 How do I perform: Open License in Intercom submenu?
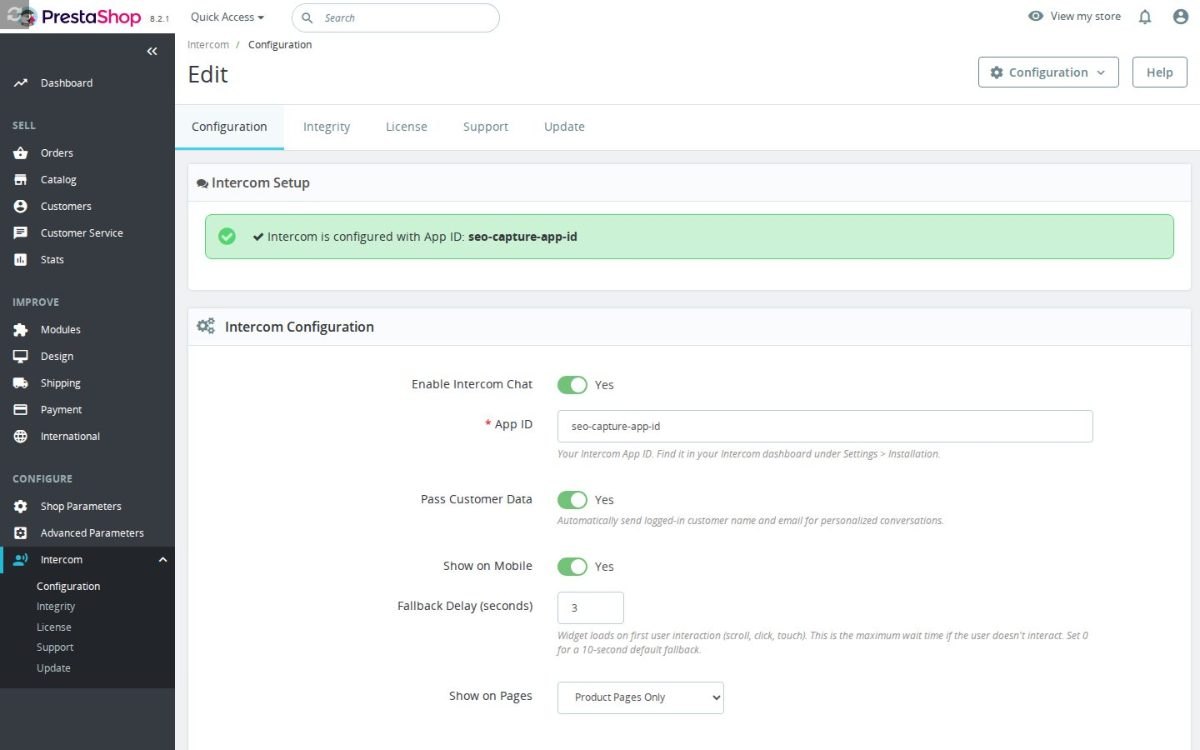click(x=54, y=627)
